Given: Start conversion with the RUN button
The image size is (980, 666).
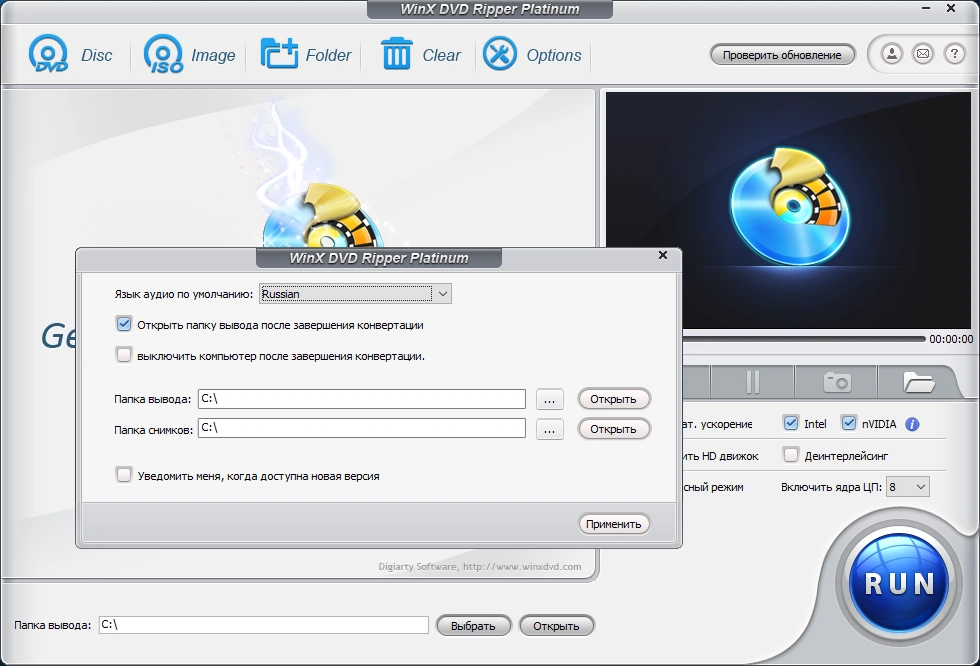Looking at the screenshot, I should pyautogui.click(x=899, y=584).
